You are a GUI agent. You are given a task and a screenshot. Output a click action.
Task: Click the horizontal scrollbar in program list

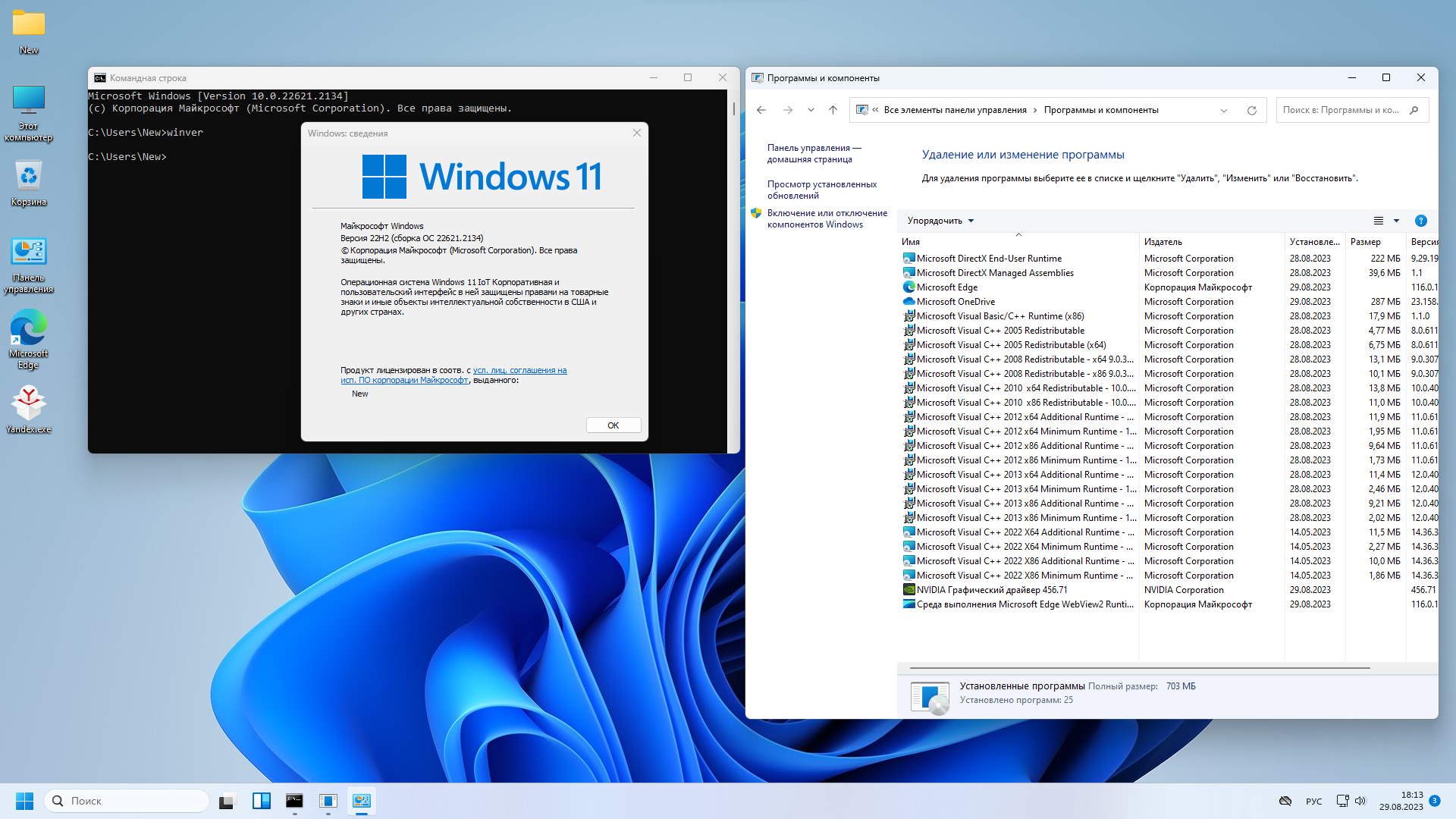(1139, 668)
